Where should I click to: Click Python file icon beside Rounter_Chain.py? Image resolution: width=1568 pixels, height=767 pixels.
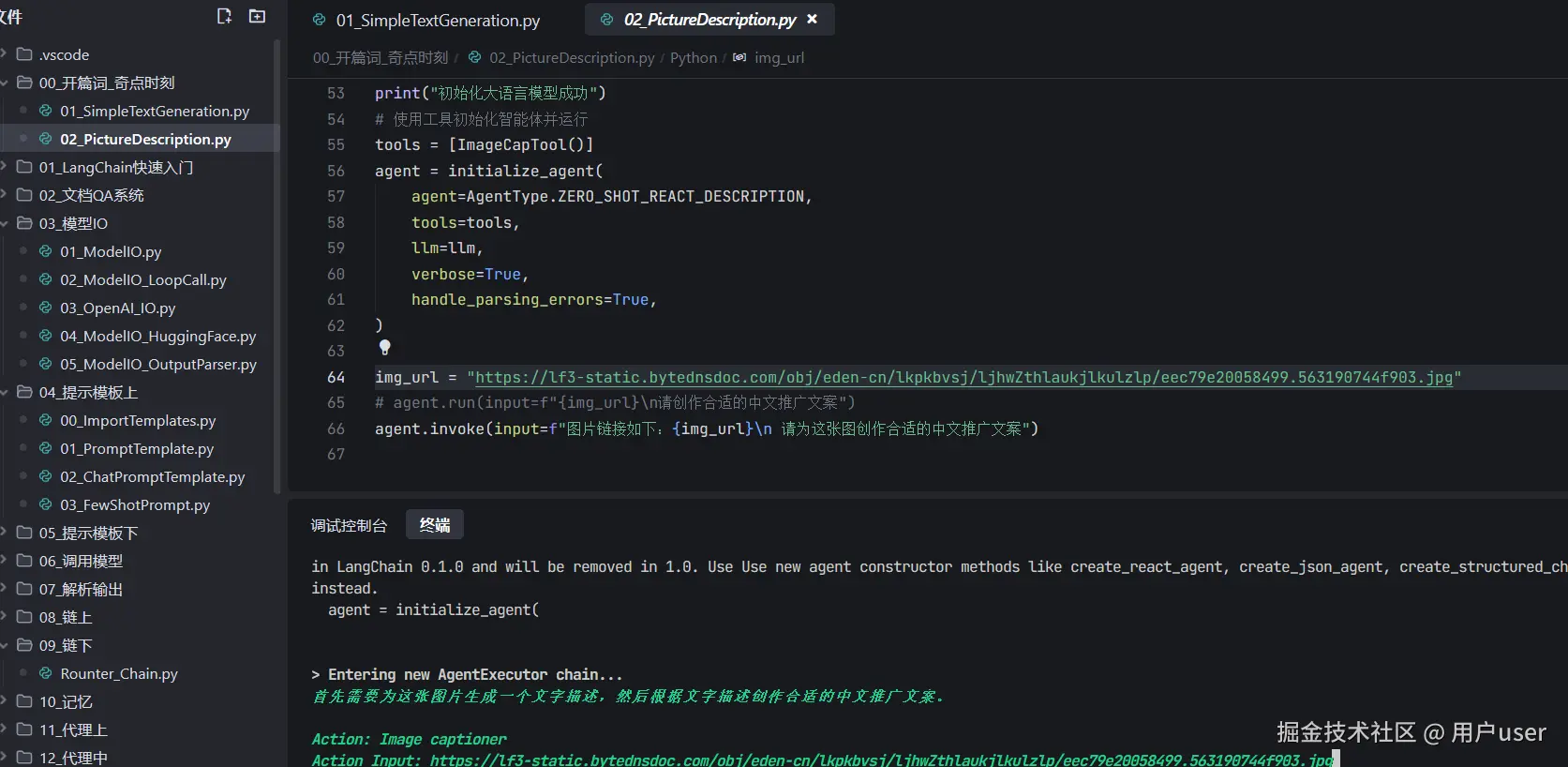[45, 673]
